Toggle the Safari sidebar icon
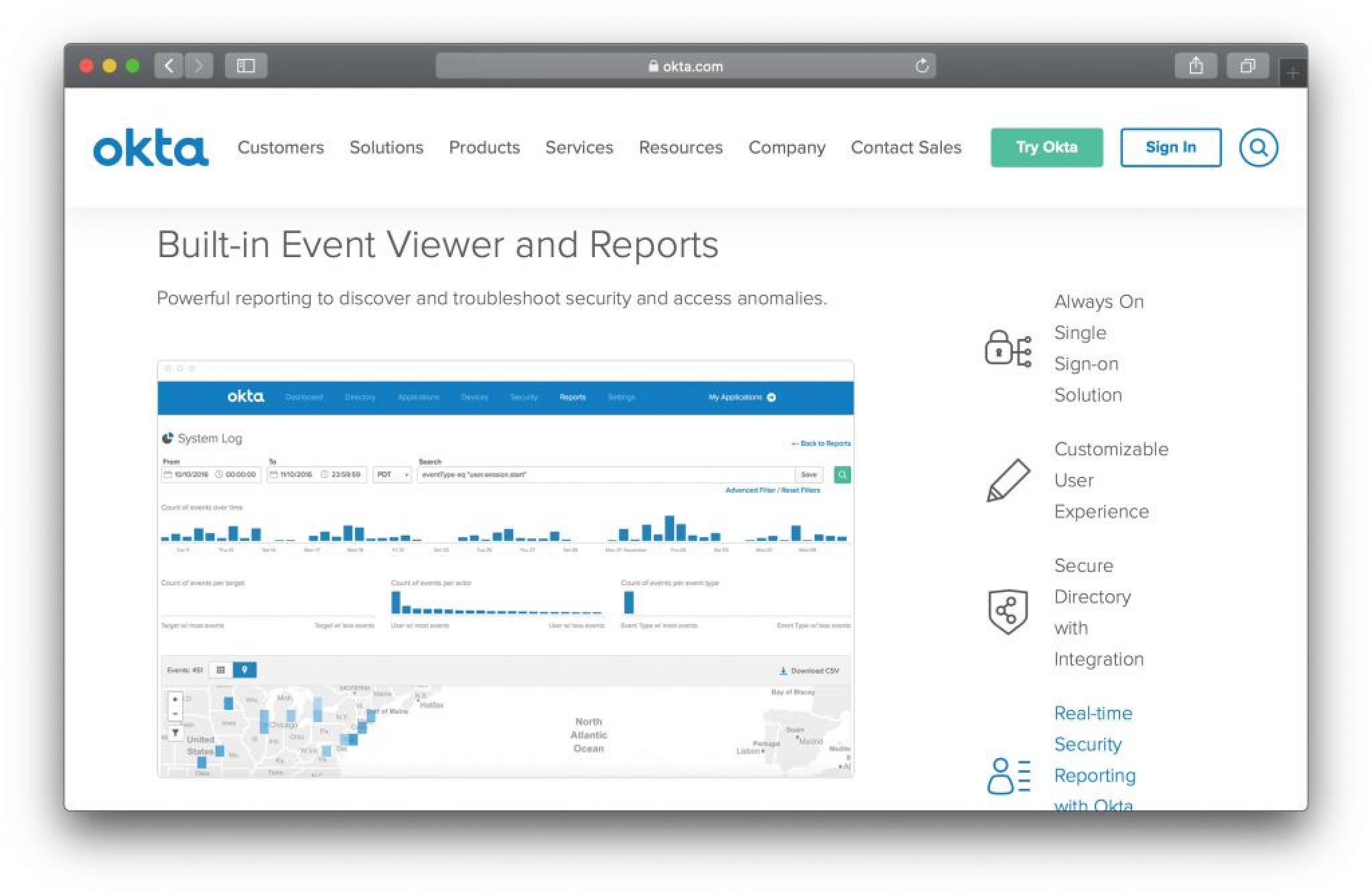The height and width of the screenshot is (896, 1372). pos(246,66)
